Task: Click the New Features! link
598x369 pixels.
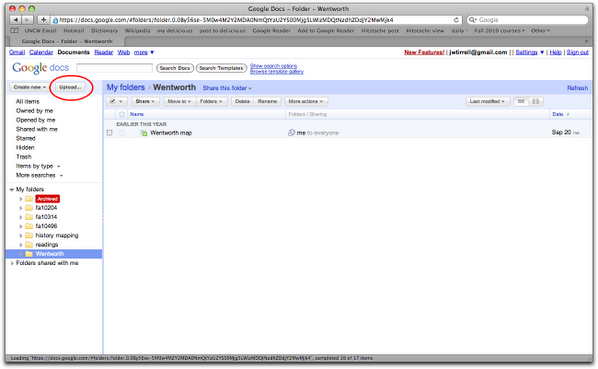Action: (424, 52)
